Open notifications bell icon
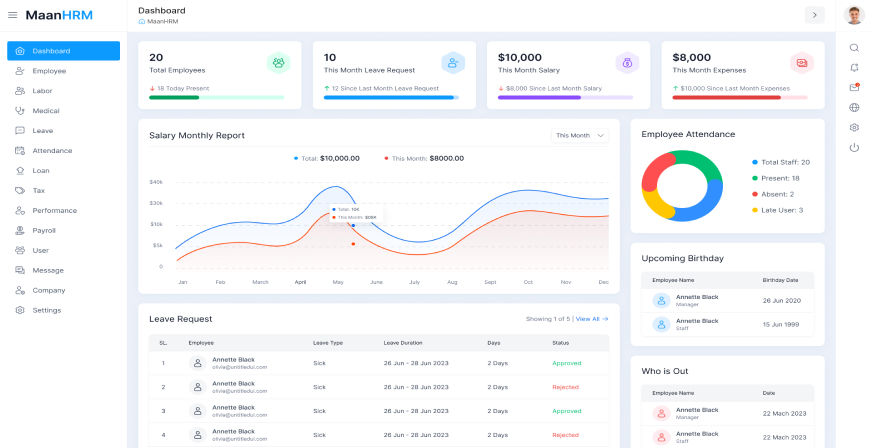Viewport: 873px width, 448px height. [x=854, y=67]
